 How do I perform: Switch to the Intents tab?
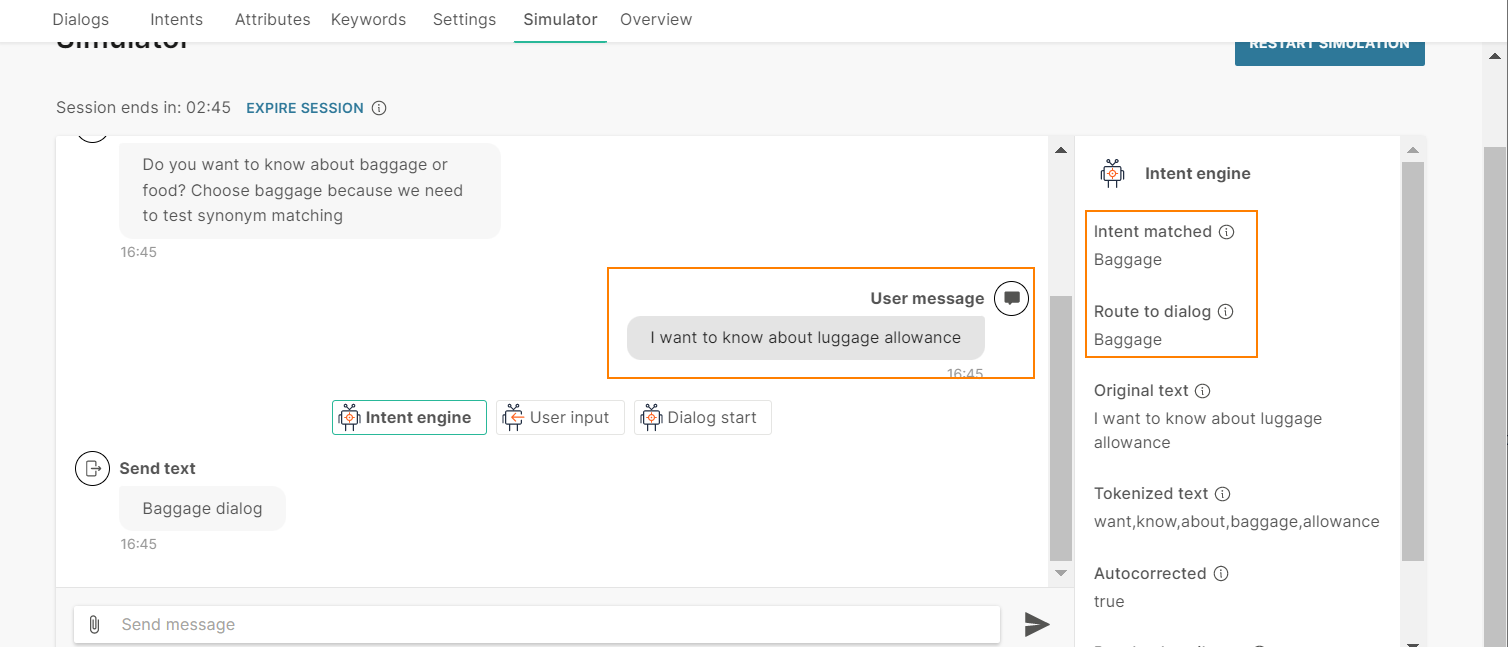point(176,19)
